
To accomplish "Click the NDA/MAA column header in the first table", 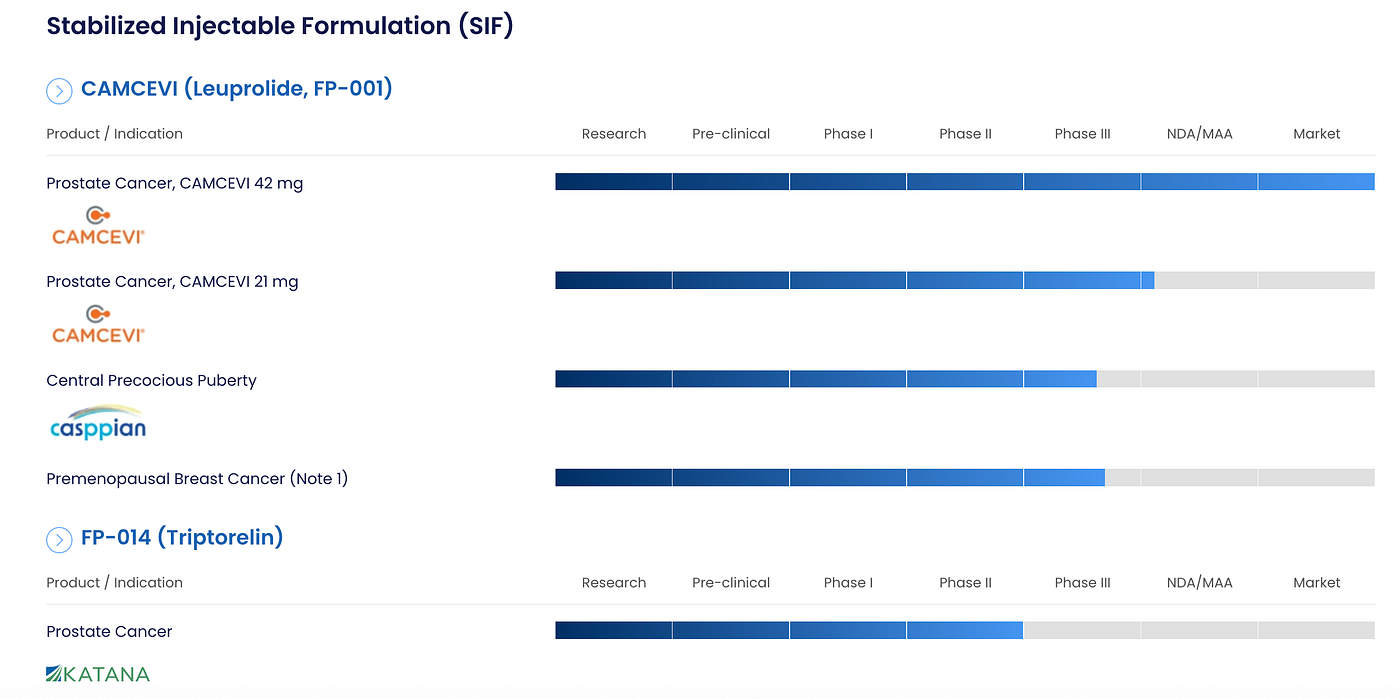I will click(x=1199, y=134).
